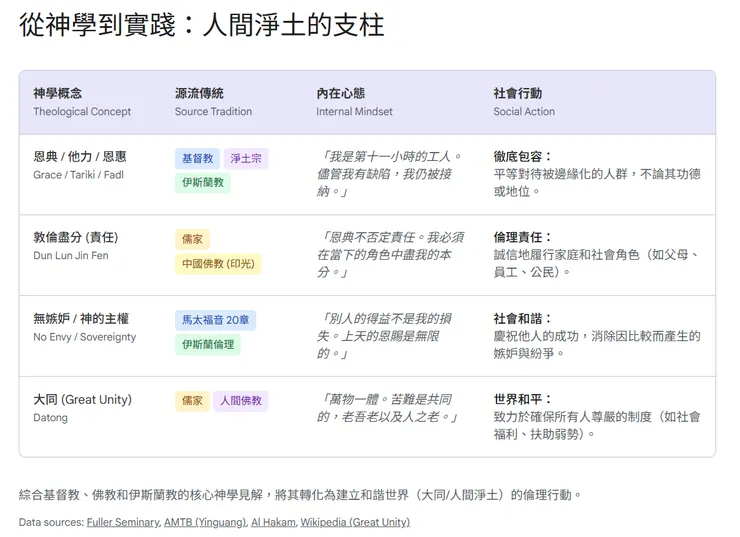
Task: Click the 伊斯蘭教 tag
Action: 203,183
